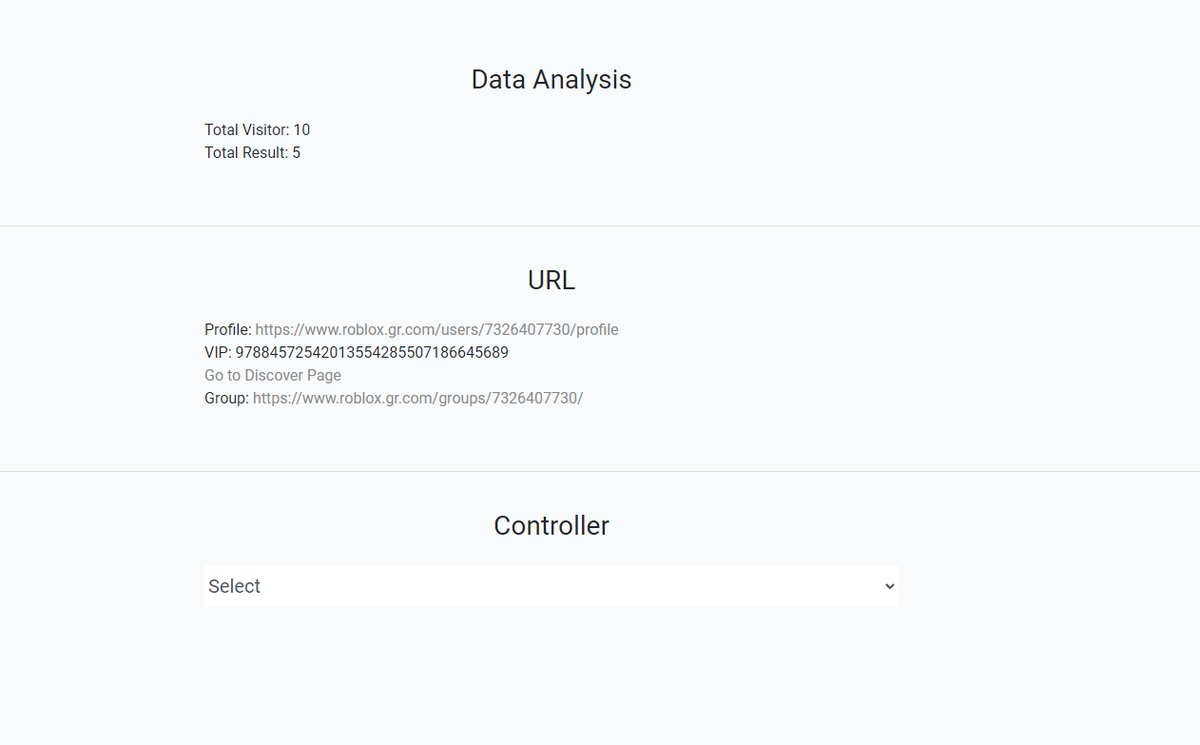Click the chevron arrow of the Controller dropdown
The width and height of the screenshot is (1200, 745).
click(x=889, y=586)
